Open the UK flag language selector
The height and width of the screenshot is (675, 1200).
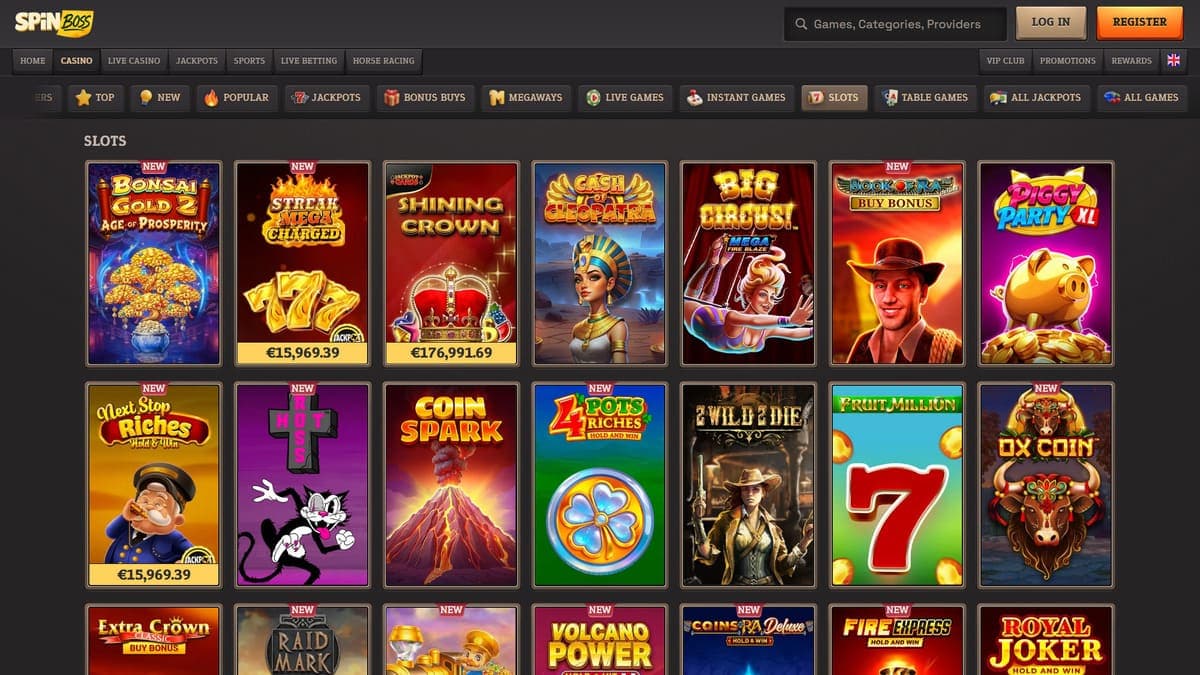pos(1173,60)
